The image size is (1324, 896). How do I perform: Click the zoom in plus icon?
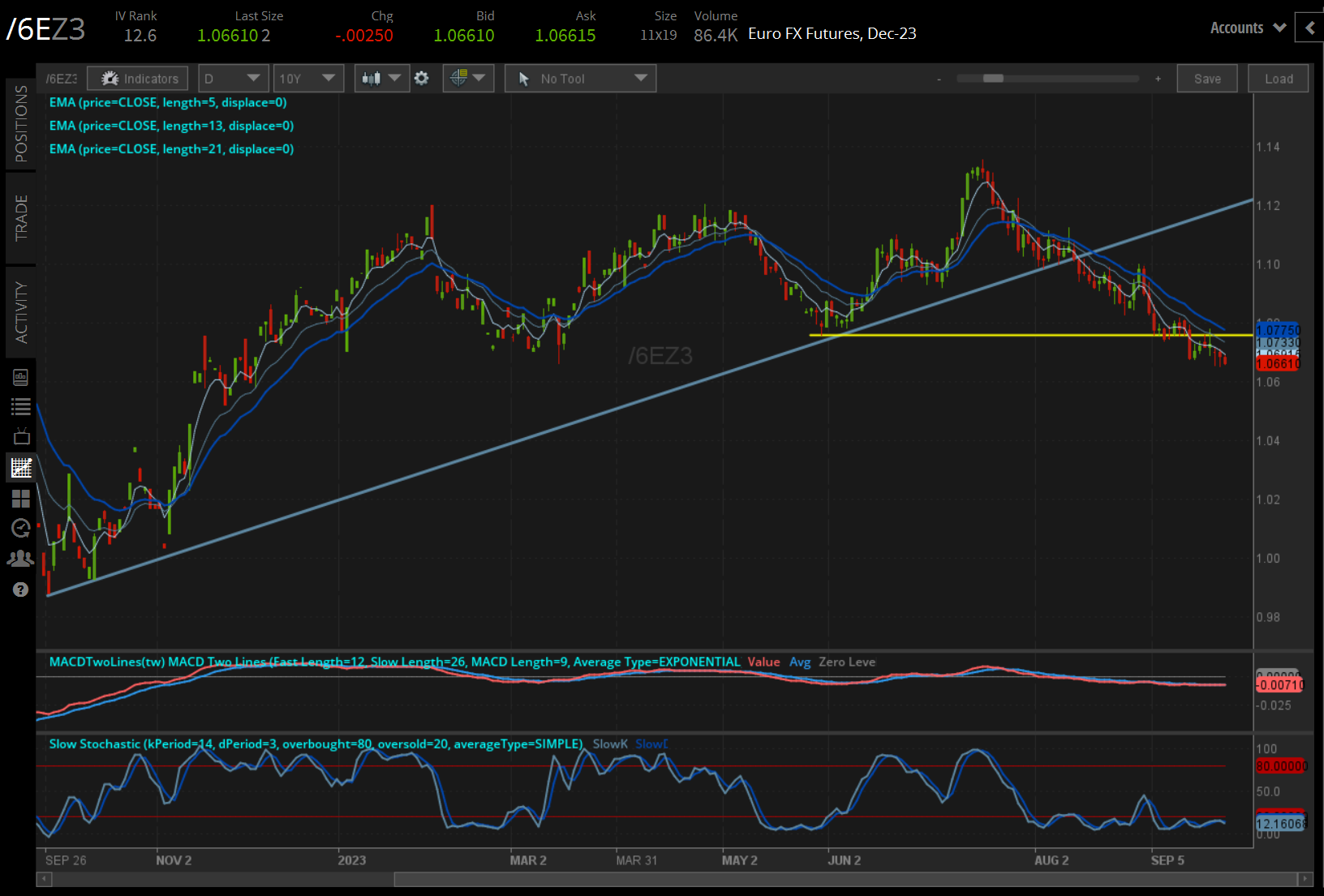coord(1158,79)
